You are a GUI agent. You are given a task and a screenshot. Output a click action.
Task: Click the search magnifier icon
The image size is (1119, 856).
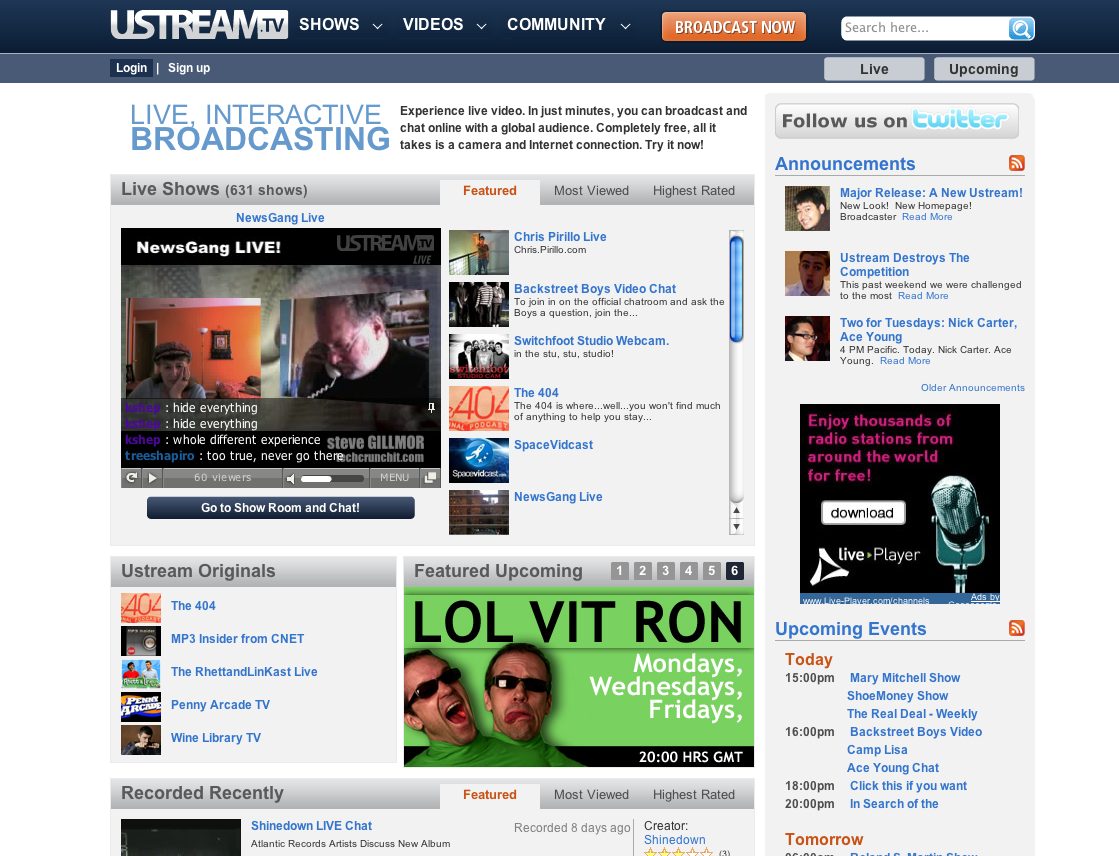1021,29
